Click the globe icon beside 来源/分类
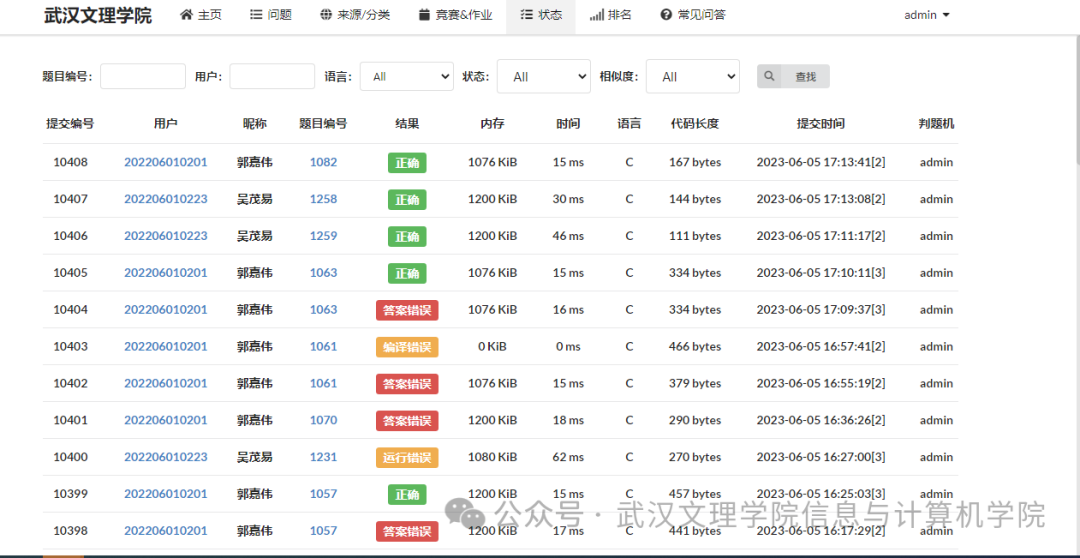1080x558 pixels. click(326, 16)
